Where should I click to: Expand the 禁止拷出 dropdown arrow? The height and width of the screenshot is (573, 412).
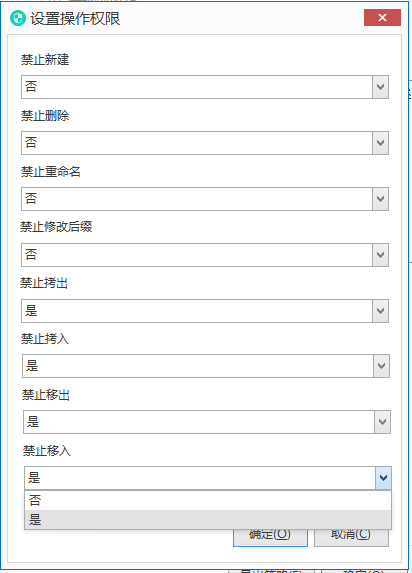click(x=380, y=311)
